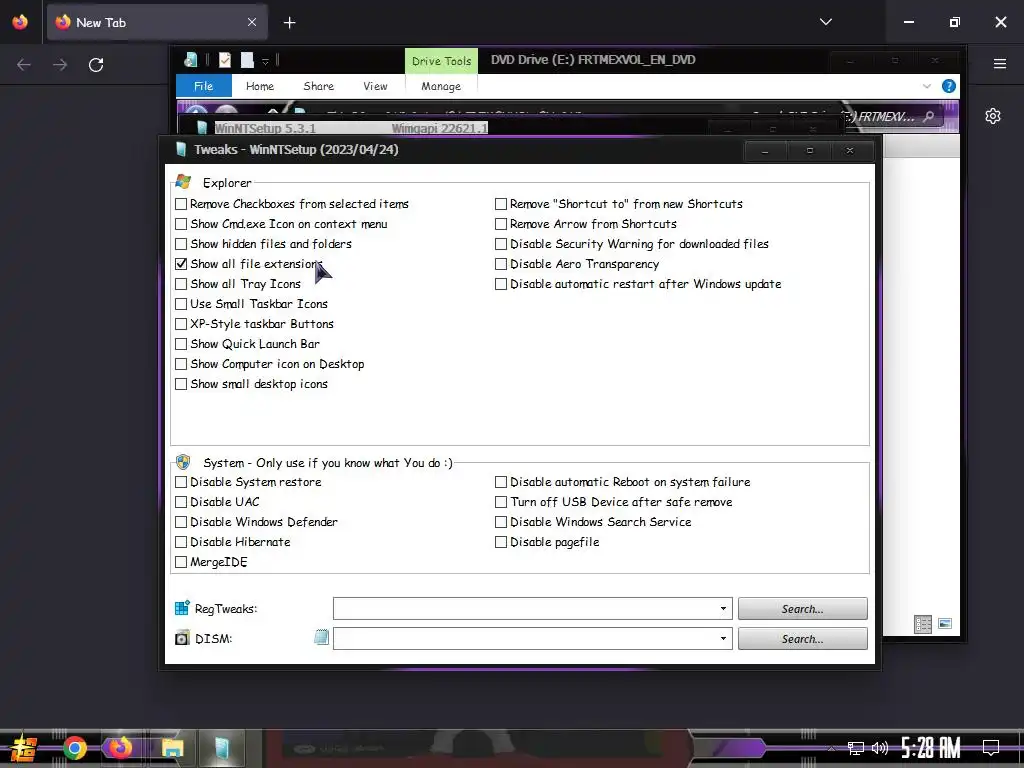The height and width of the screenshot is (768, 1024).
Task: Check Disable Windows Search Service
Action: click(501, 522)
